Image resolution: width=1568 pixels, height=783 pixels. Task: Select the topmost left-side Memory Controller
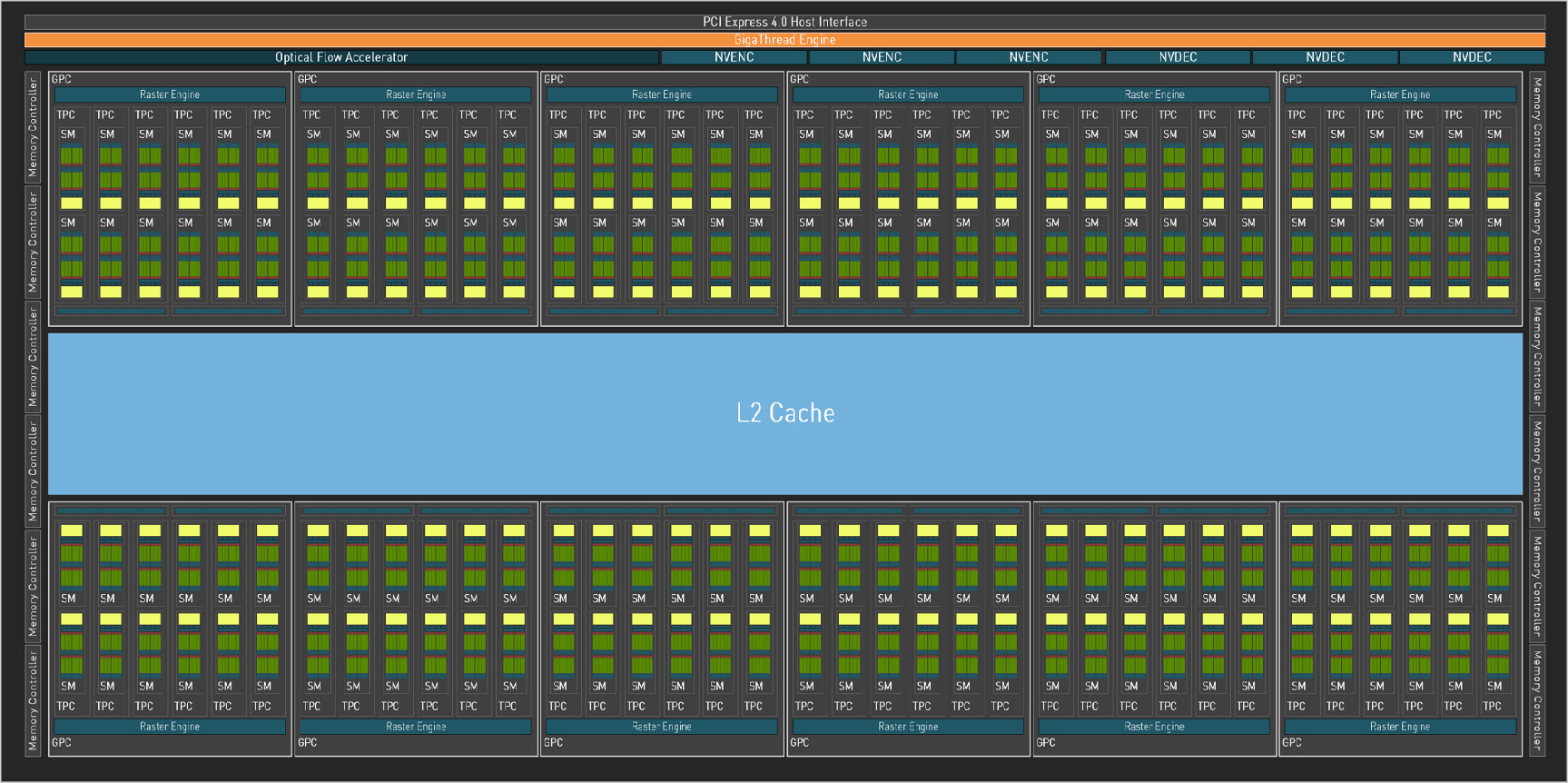33,127
